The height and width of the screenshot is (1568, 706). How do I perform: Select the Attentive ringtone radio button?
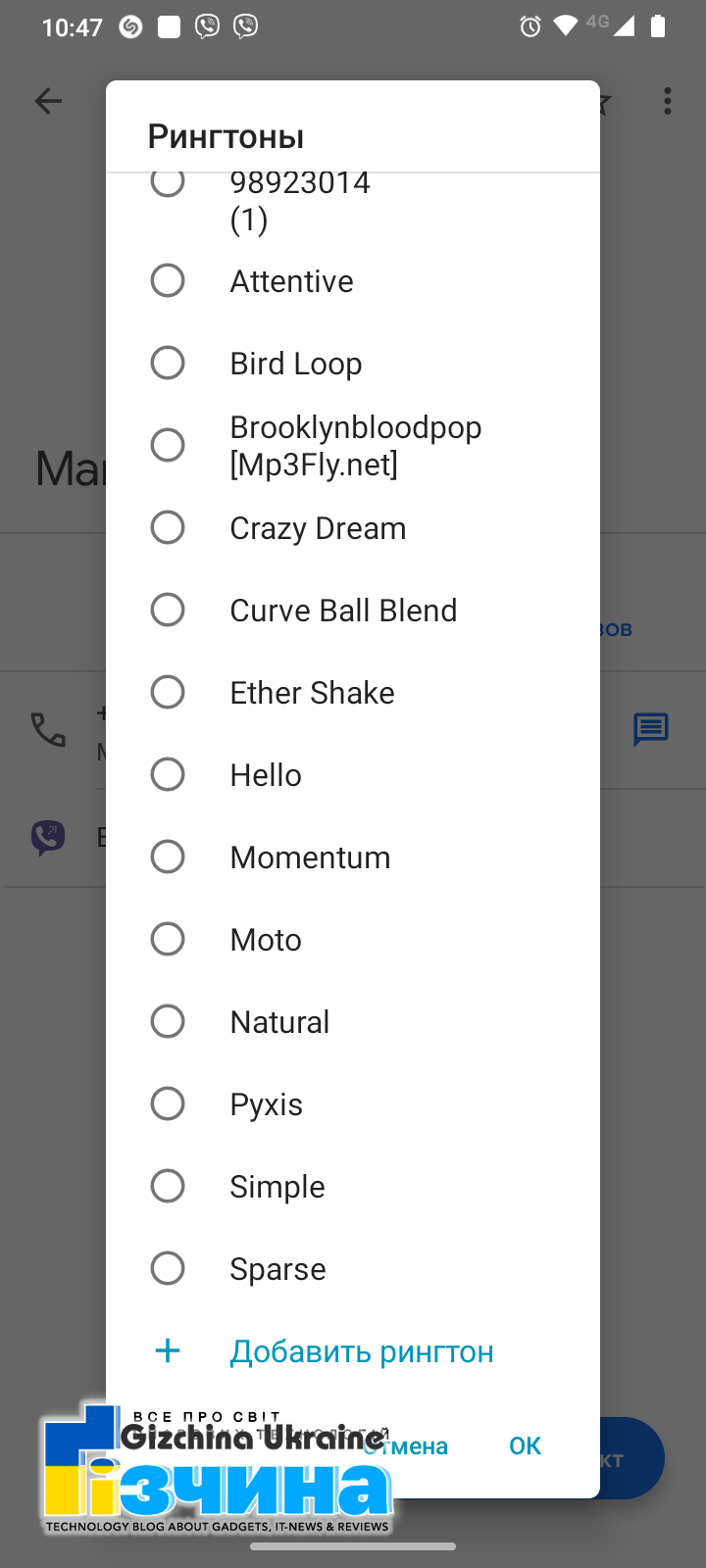pyautogui.click(x=168, y=280)
